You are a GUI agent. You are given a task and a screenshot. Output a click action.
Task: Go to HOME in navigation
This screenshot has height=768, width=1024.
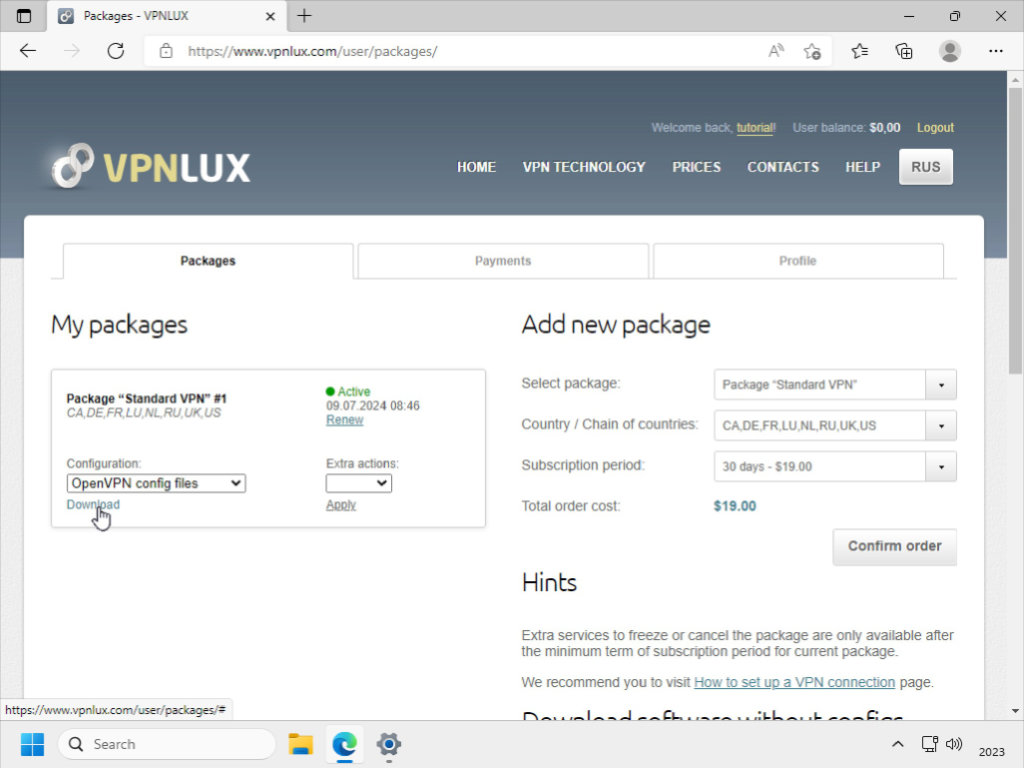click(476, 167)
